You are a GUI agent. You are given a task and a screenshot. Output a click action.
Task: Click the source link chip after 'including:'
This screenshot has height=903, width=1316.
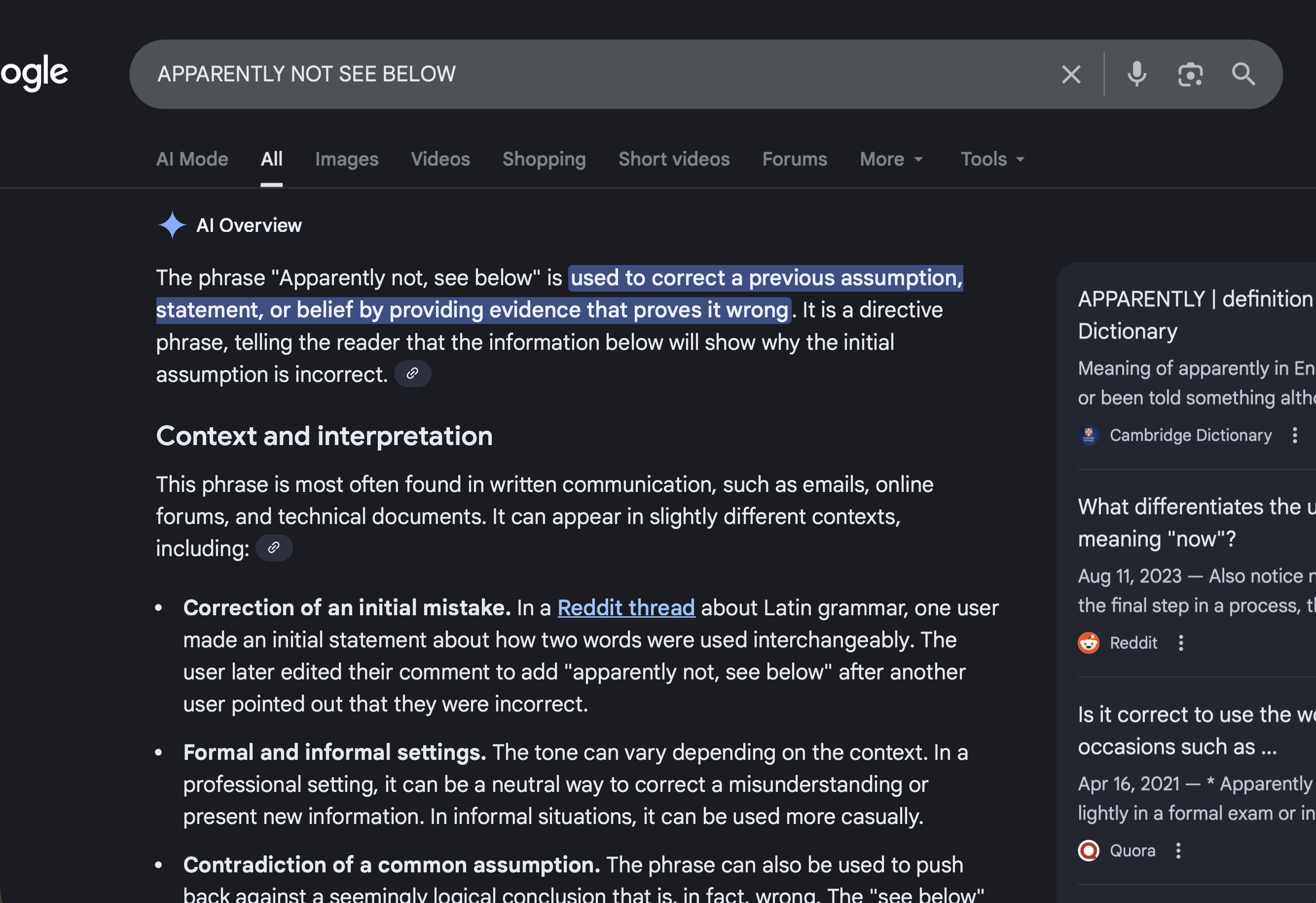click(274, 548)
